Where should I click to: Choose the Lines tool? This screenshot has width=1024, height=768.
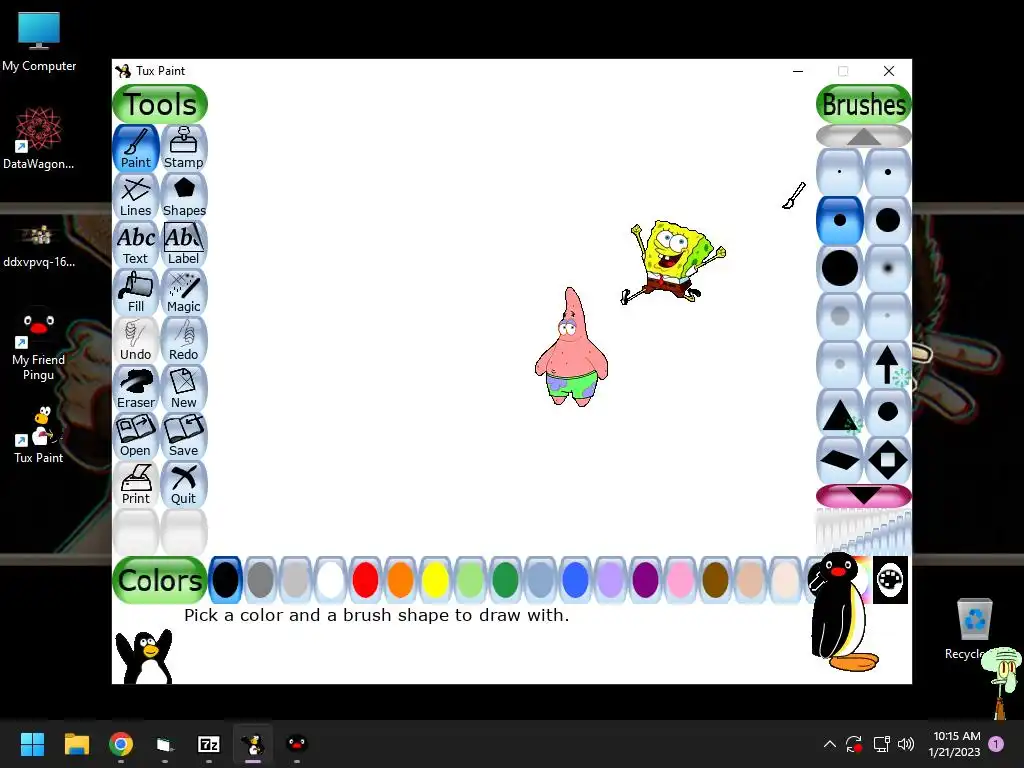pyautogui.click(x=136, y=196)
